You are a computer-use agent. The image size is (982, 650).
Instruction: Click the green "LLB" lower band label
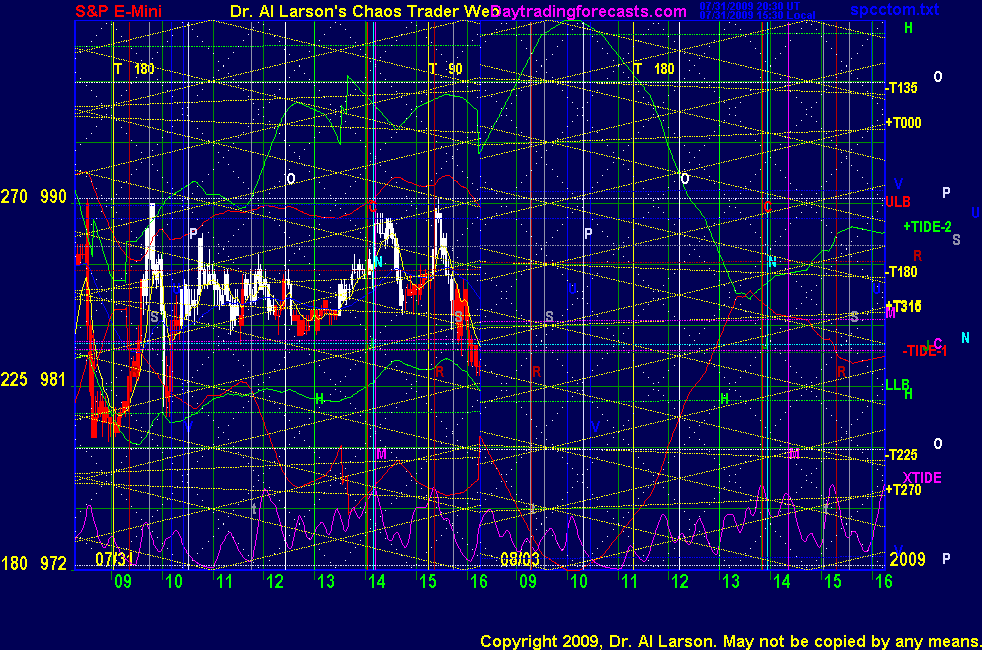pyautogui.click(x=897, y=384)
